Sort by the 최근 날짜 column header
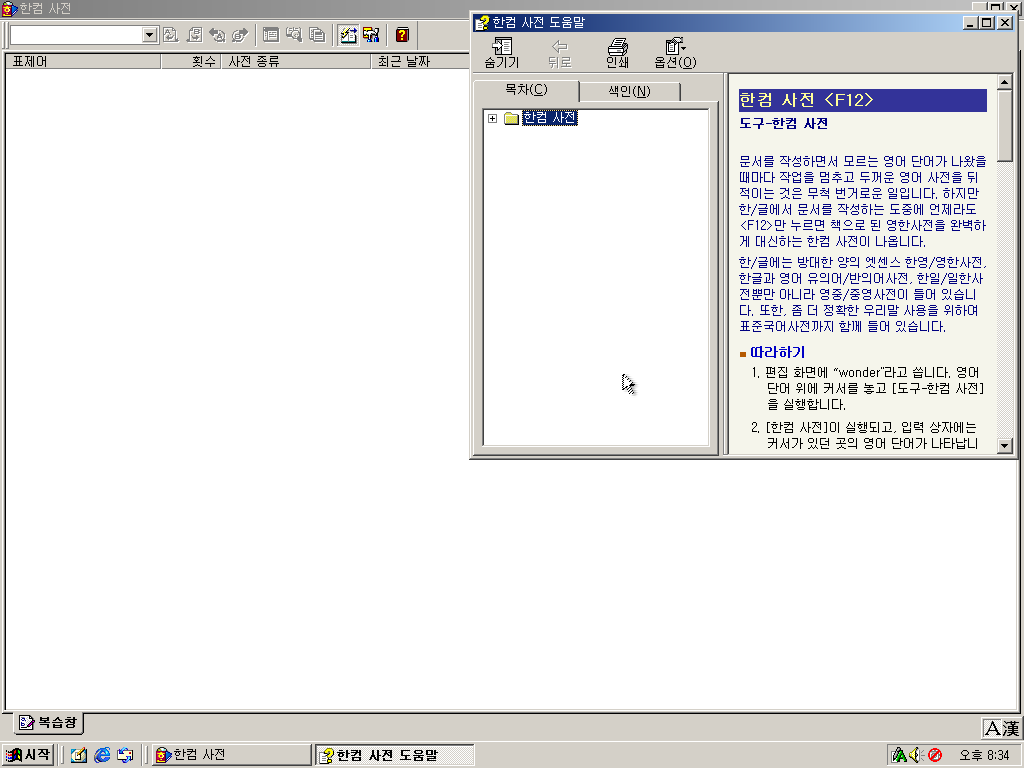The height and width of the screenshot is (768, 1024). coord(420,61)
